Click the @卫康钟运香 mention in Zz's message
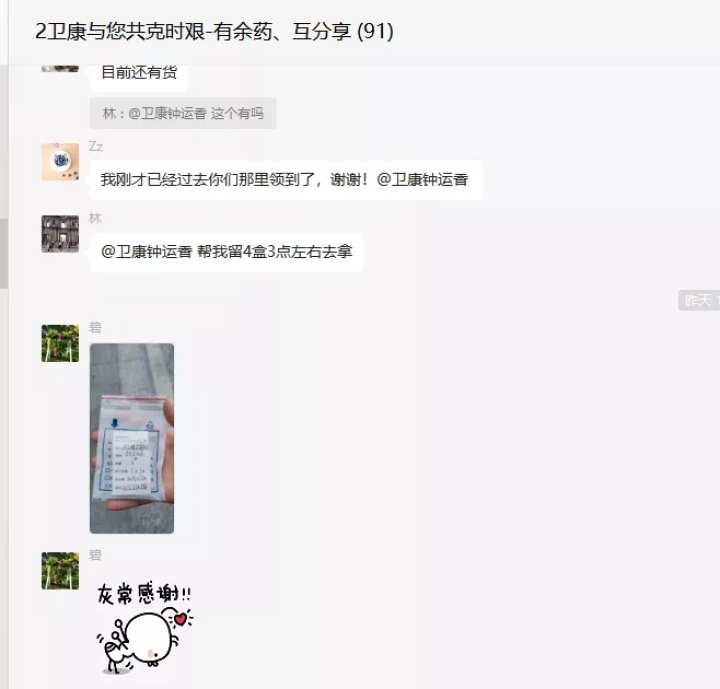Viewport: 720px width, 689px height. click(422, 180)
